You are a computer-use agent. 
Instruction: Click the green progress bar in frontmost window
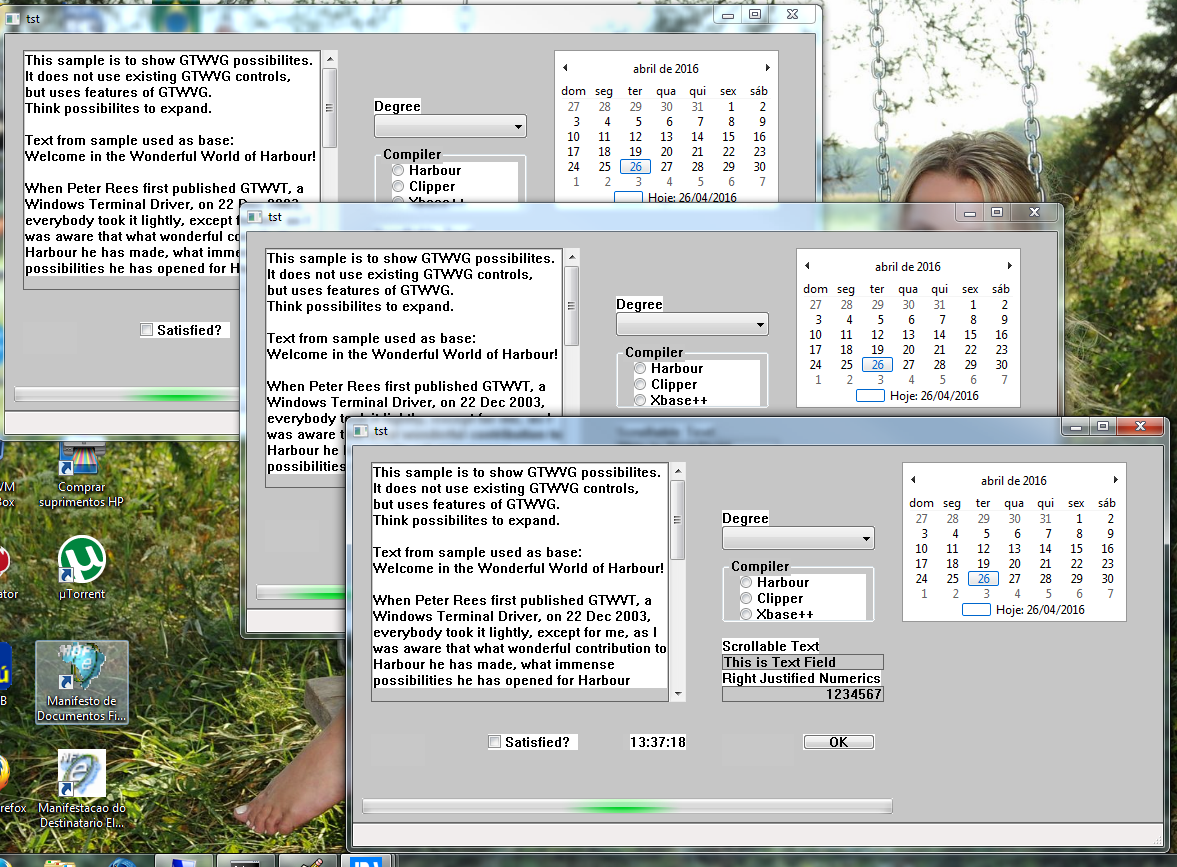click(x=626, y=806)
